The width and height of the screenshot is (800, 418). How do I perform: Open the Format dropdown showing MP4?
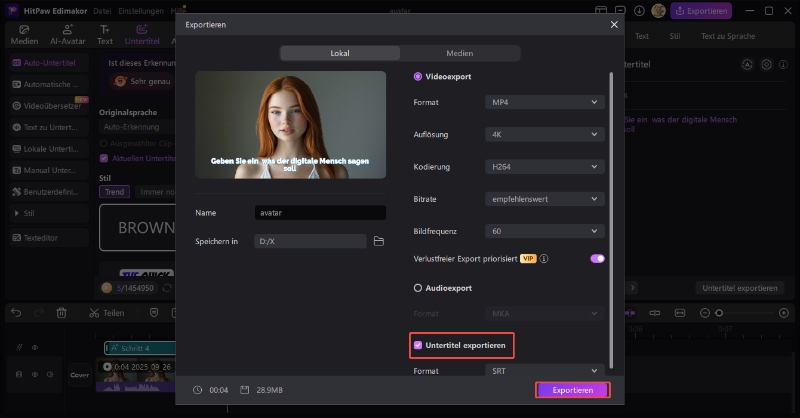[545, 102]
